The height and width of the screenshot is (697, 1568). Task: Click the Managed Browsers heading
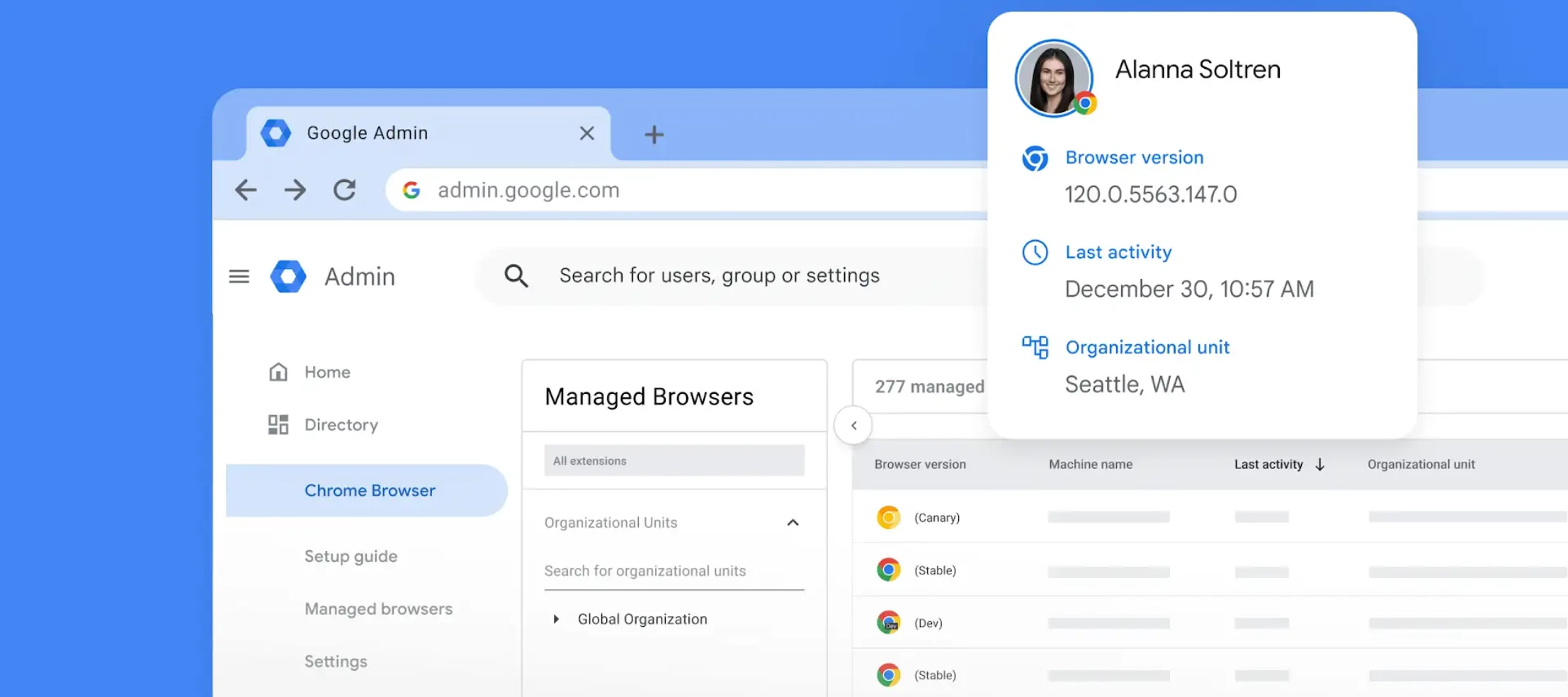pos(649,397)
